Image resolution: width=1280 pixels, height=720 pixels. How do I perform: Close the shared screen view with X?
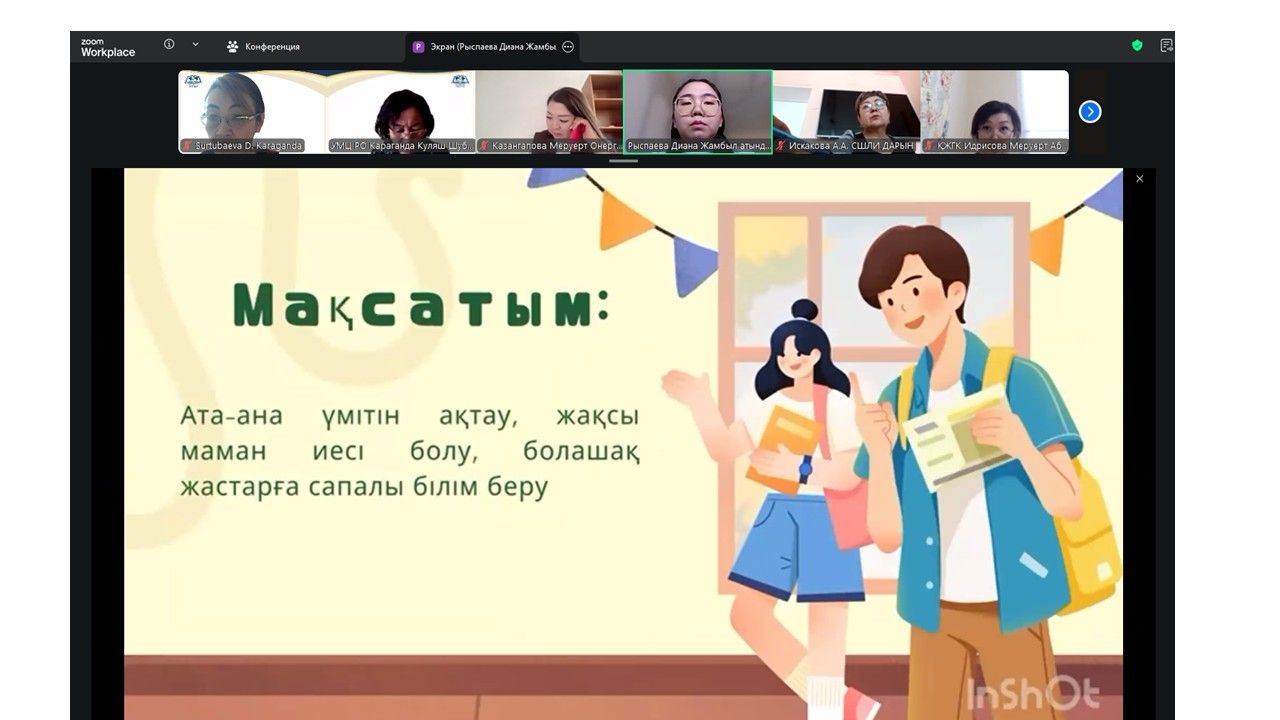tap(1139, 179)
